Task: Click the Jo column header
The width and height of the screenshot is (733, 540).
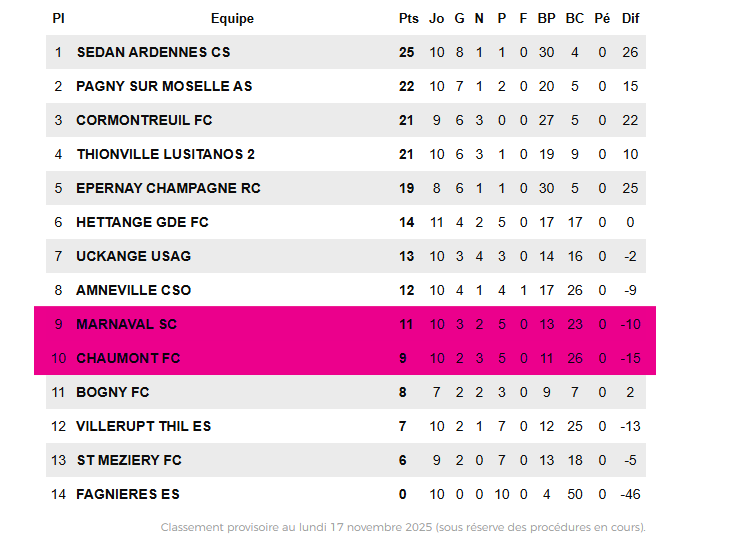Action: [436, 18]
